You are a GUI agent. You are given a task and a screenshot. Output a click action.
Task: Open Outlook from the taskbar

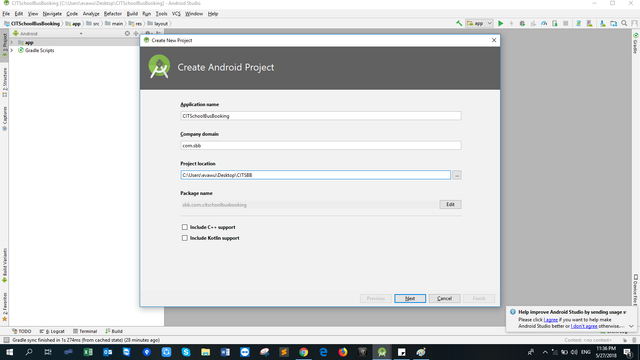(x=107, y=352)
